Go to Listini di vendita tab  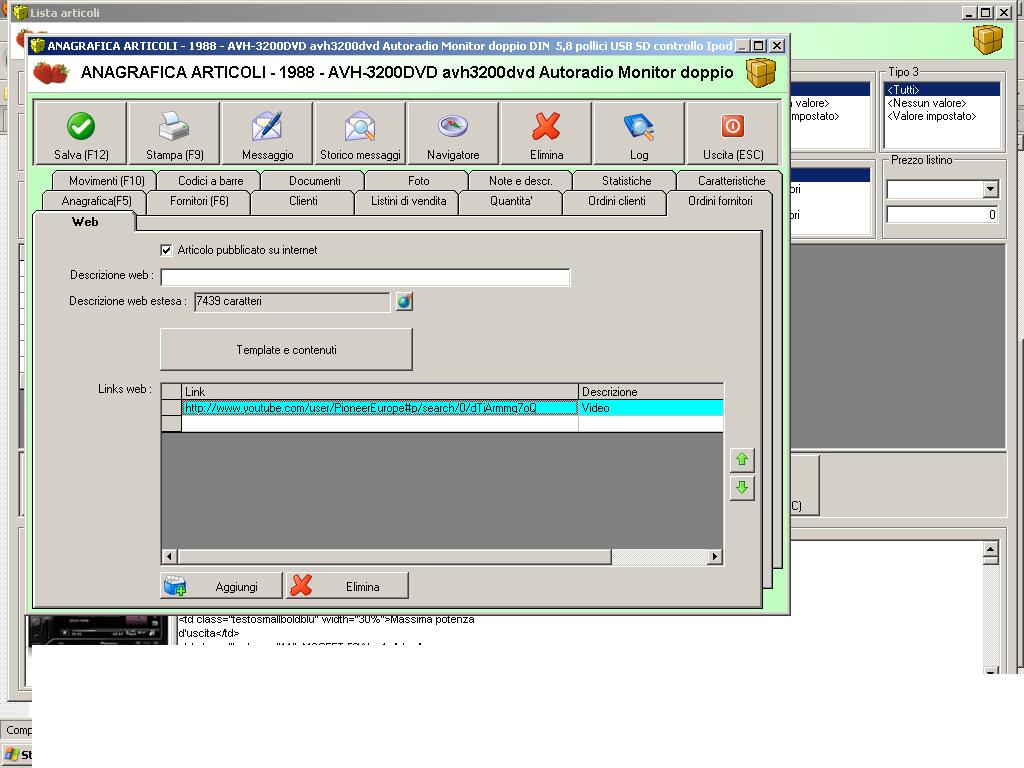pos(409,201)
